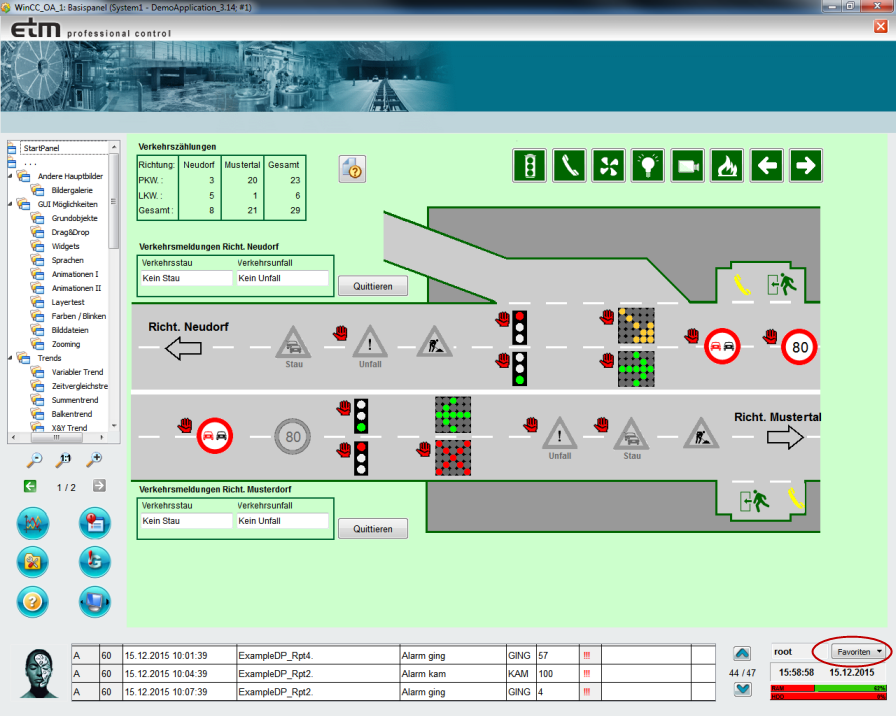
Task: Open the emergency phone view icon
Action: (569, 166)
